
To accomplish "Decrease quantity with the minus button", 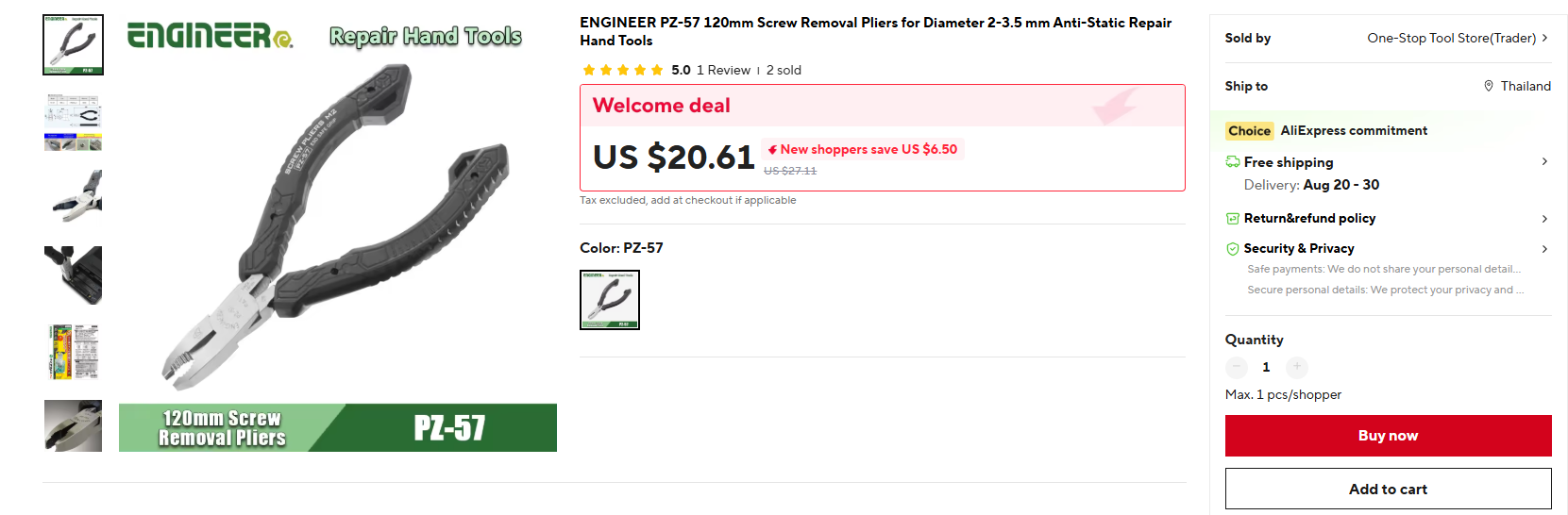I will pyautogui.click(x=1237, y=367).
